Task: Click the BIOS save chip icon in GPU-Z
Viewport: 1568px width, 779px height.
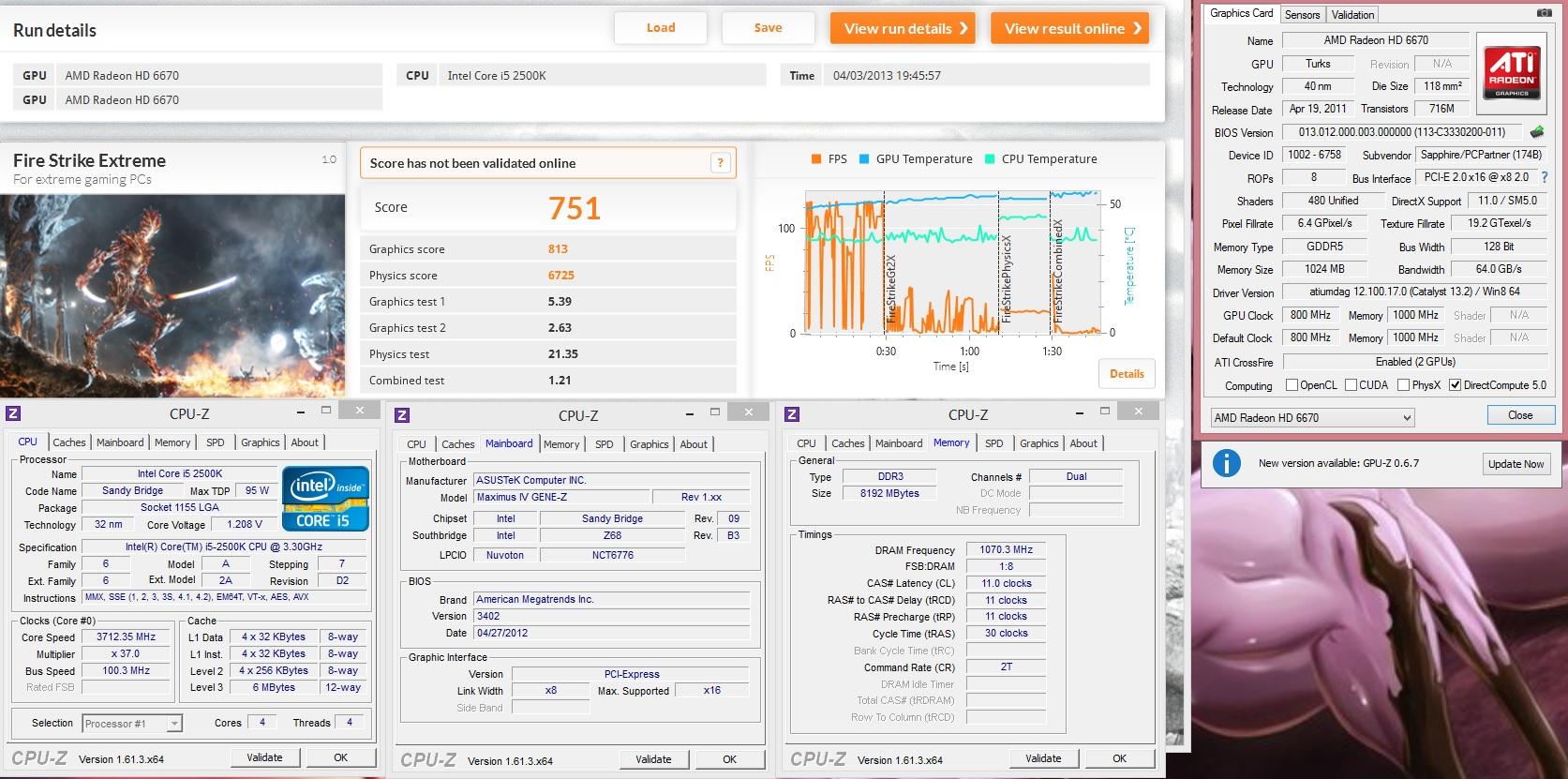Action: coord(1537,132)
